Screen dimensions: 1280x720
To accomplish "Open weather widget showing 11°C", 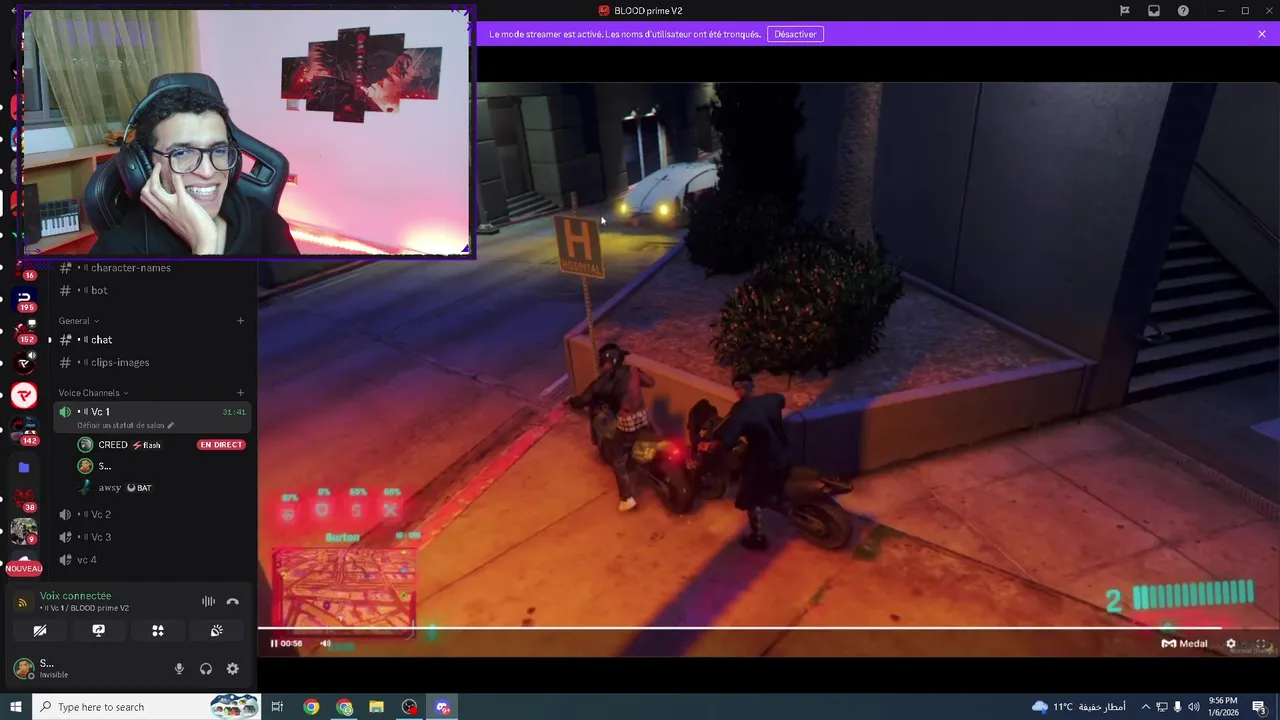I will point(1078,707).
